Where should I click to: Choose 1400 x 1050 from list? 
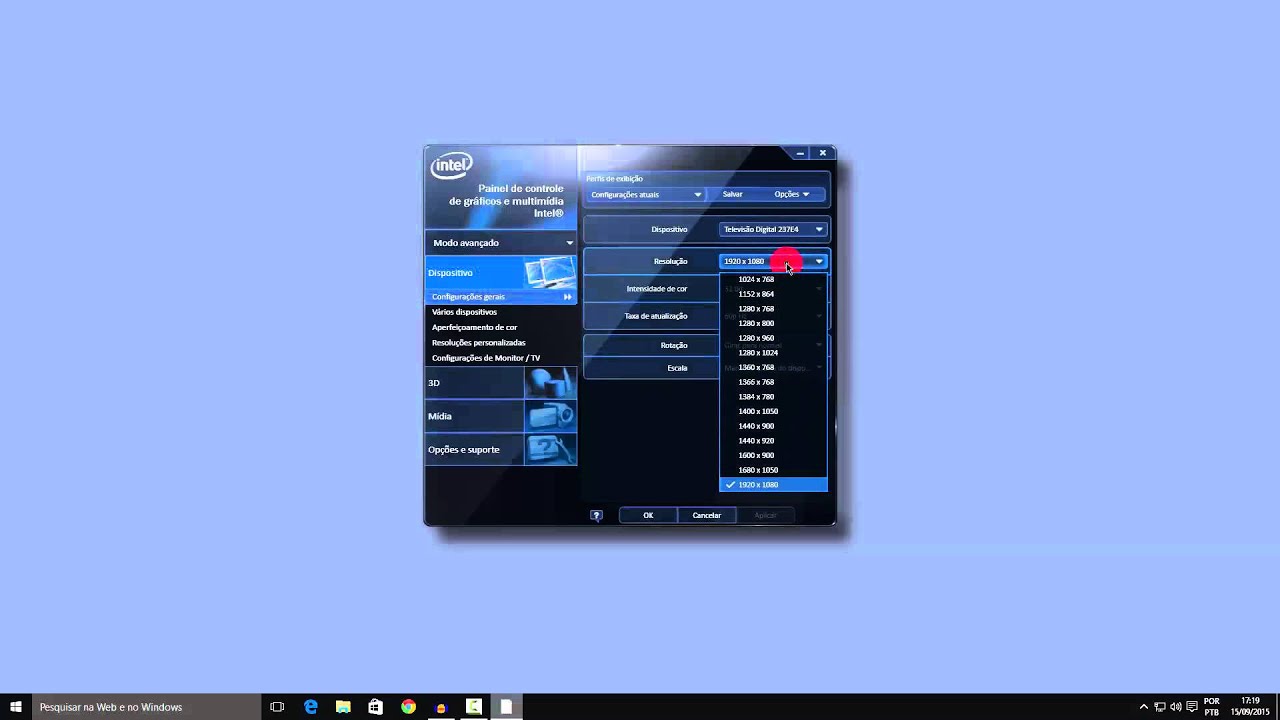[773, 411]
